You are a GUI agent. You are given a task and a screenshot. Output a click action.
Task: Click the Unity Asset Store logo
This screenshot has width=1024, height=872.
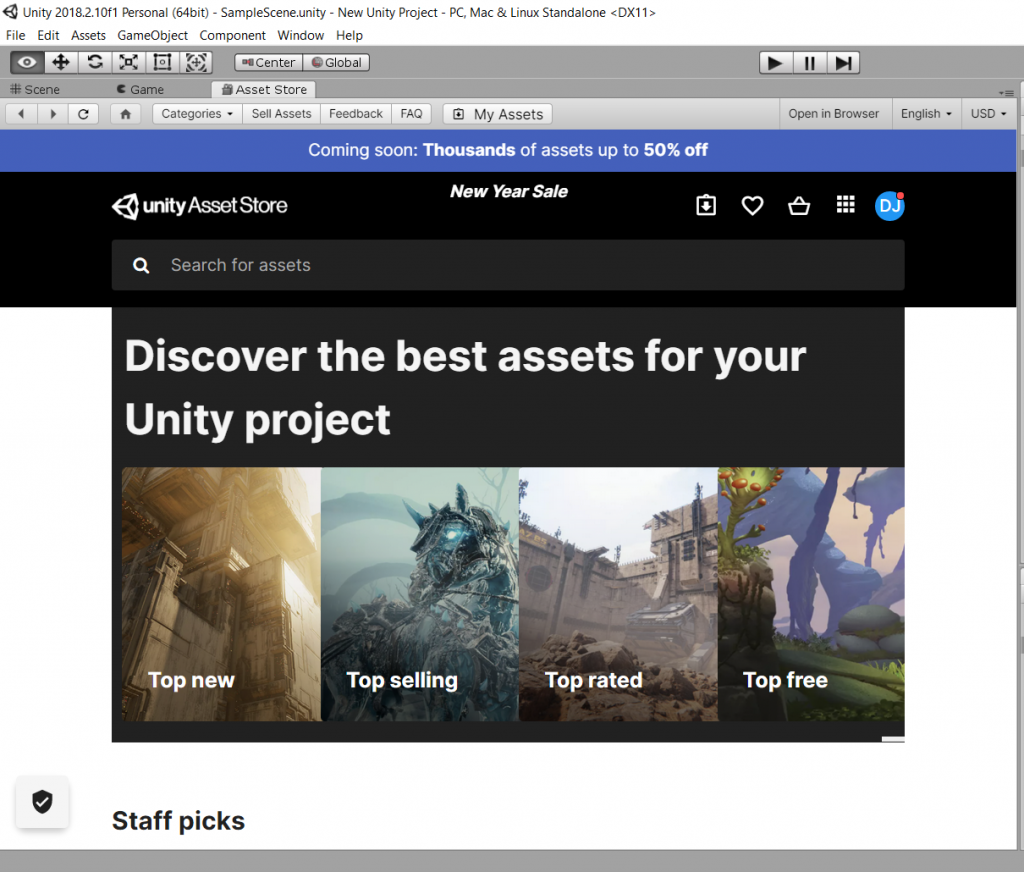200,206
